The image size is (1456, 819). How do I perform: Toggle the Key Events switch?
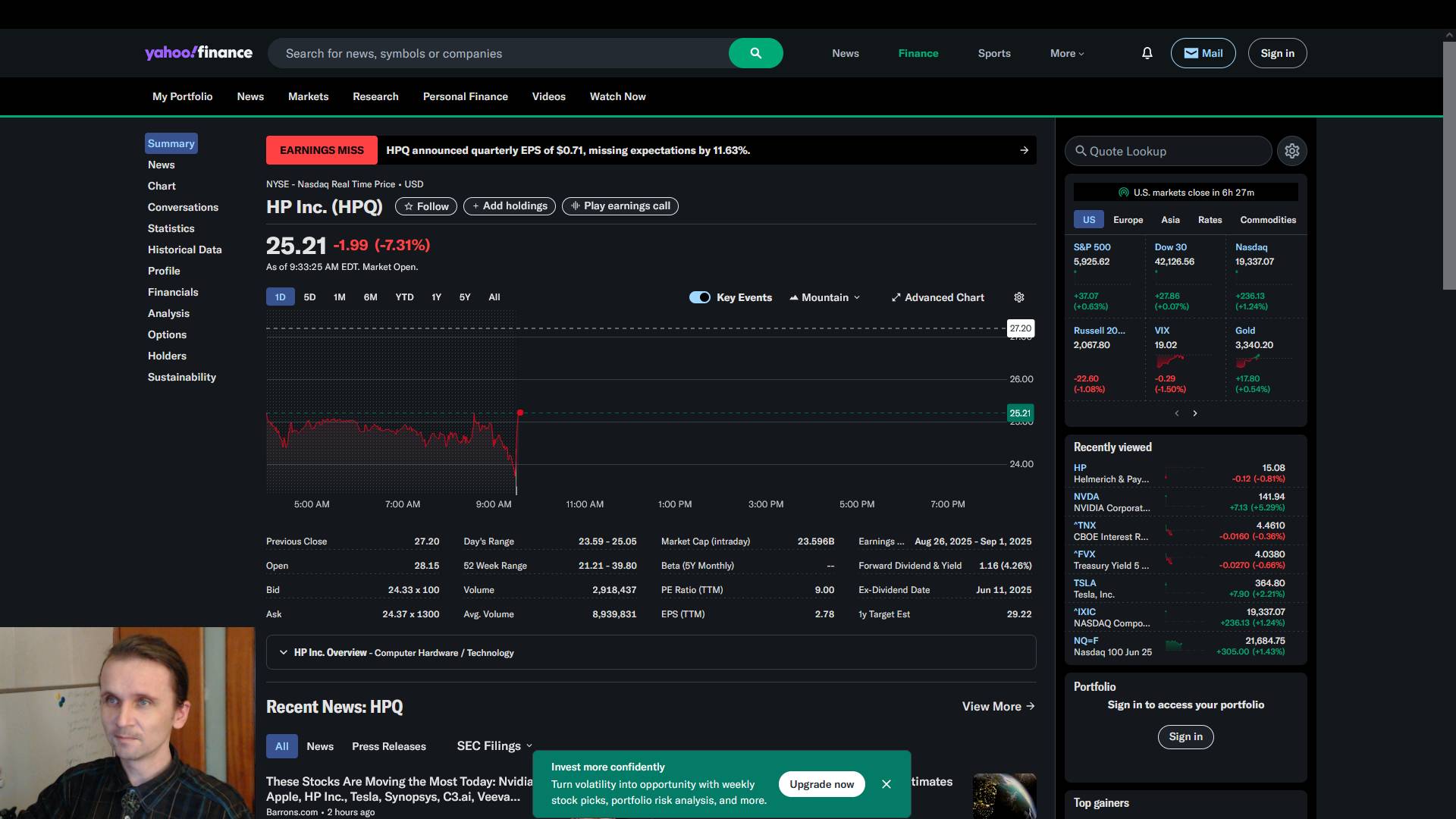[x=699, y=297]
